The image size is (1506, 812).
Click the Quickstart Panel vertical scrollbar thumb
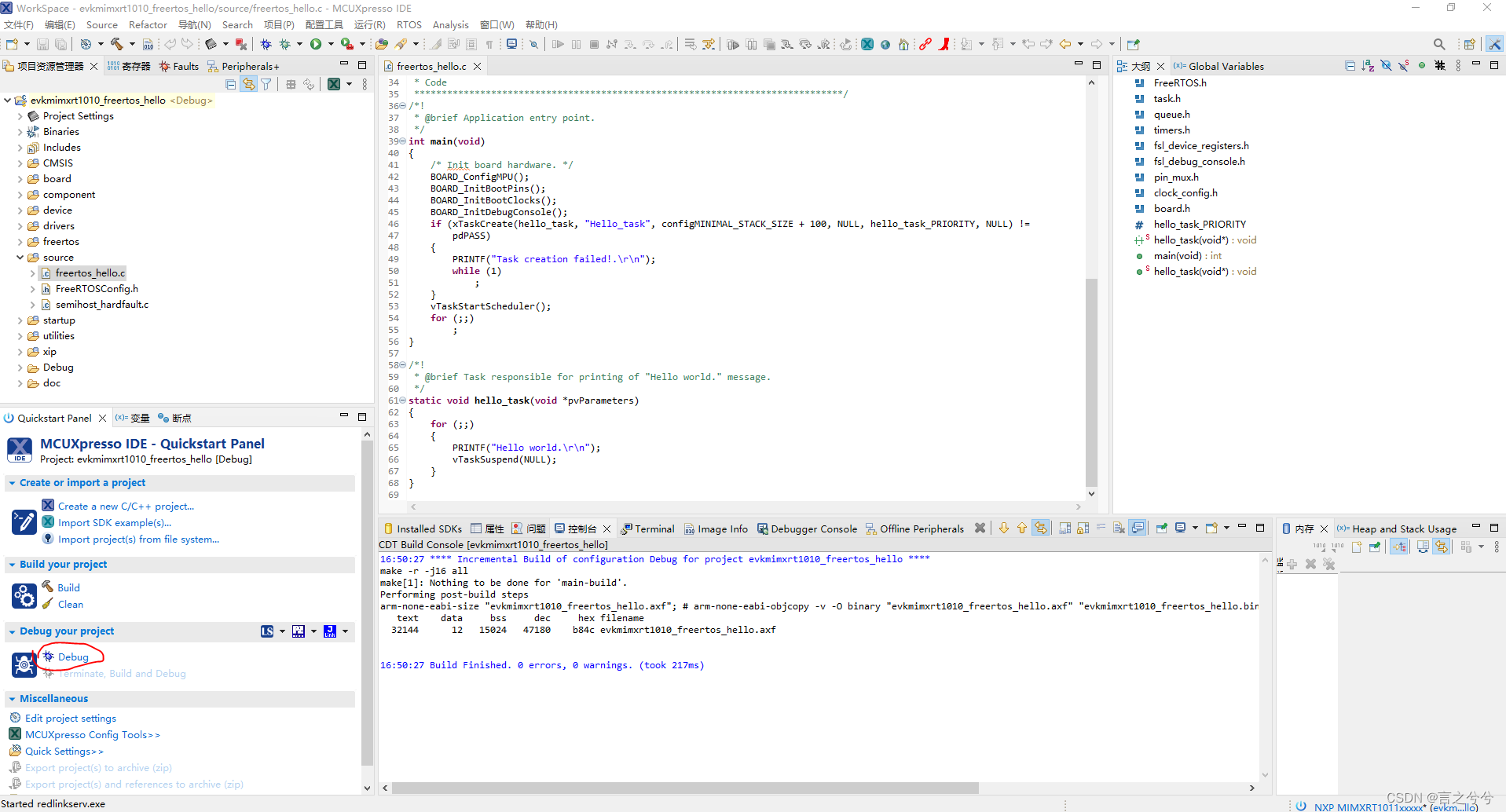pyautogui.click(x=367, y=603)
